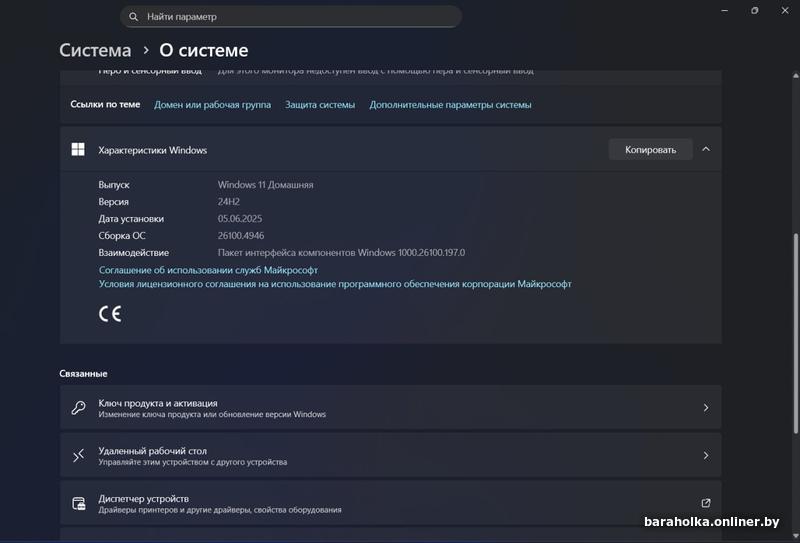Viewport: 800px width, 543px height.
Task: Click the search magnifier icon
Action: coord(133,17)
